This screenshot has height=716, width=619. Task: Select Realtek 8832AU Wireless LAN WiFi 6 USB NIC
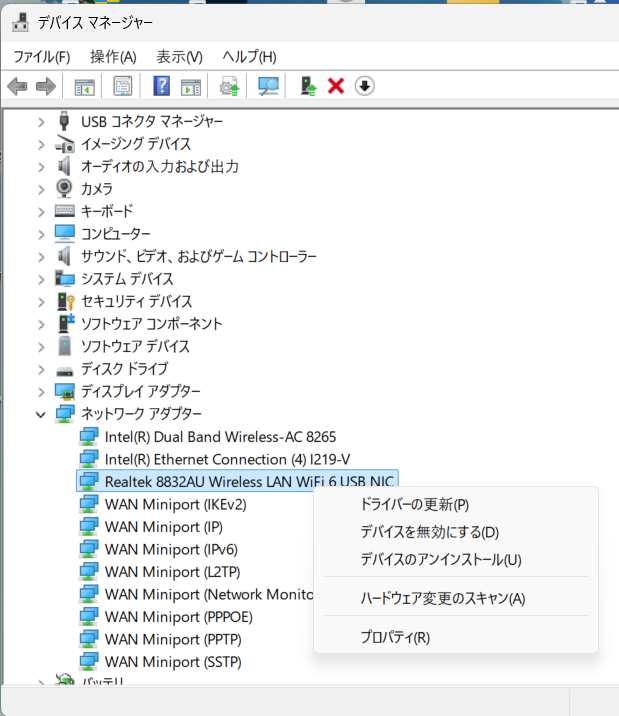[249, 482]
